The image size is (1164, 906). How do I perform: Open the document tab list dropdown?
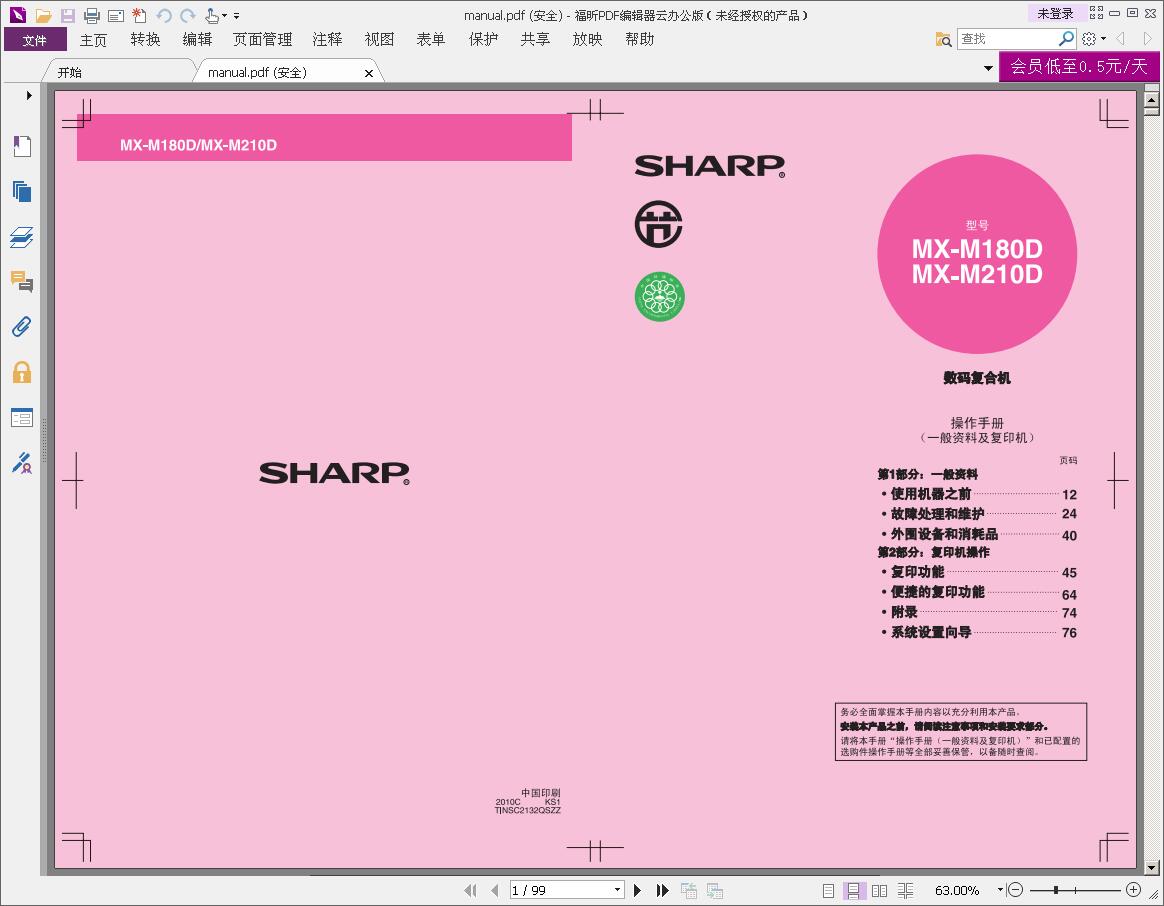988,68
